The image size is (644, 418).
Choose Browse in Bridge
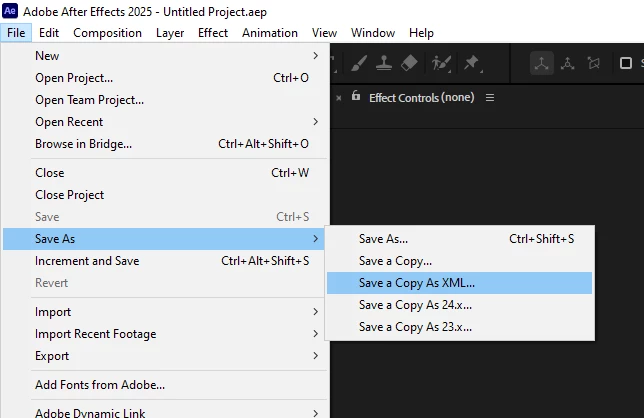pyautogui.click(x=163, y=144)
